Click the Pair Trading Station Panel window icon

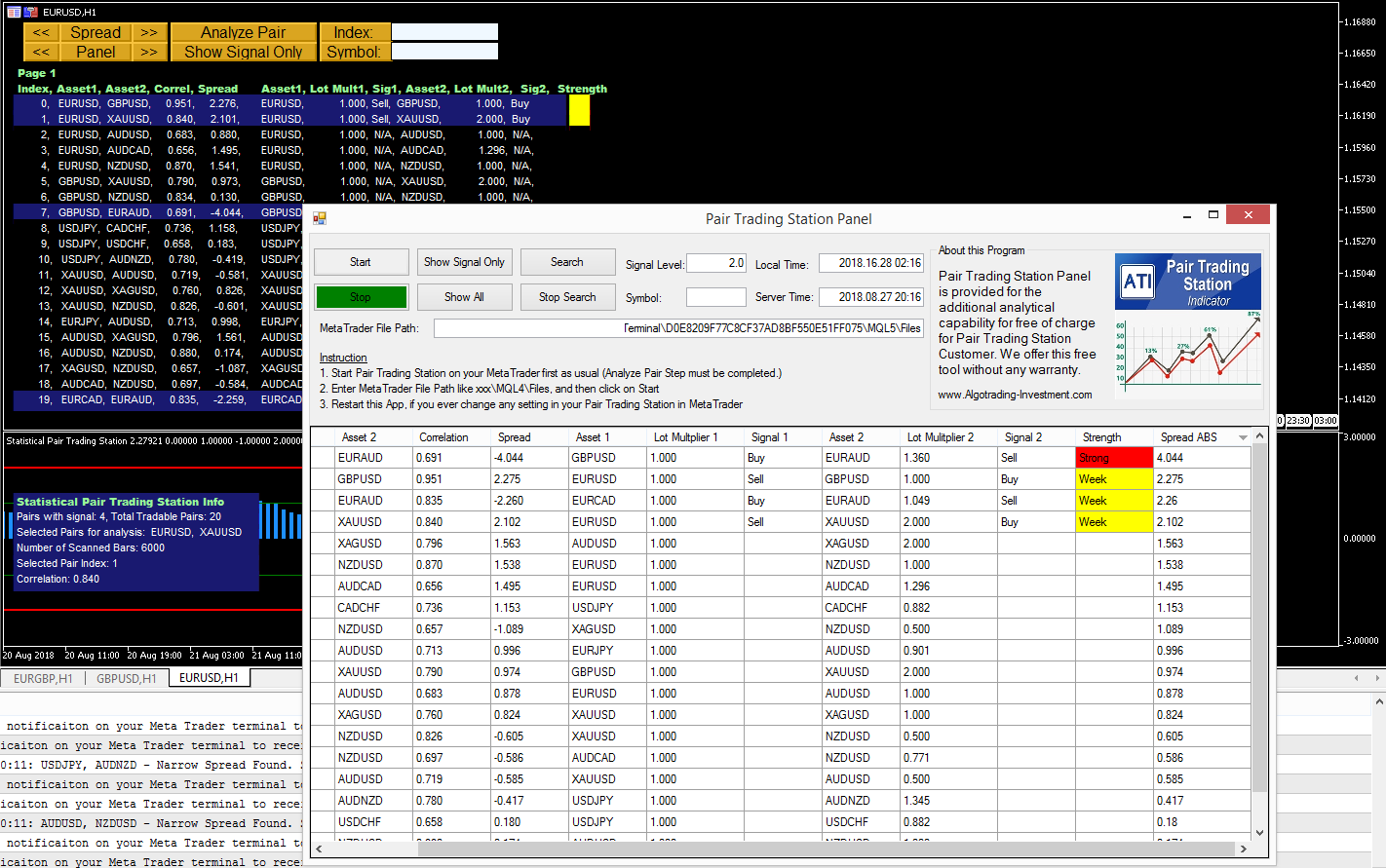(x=320, y=218)
